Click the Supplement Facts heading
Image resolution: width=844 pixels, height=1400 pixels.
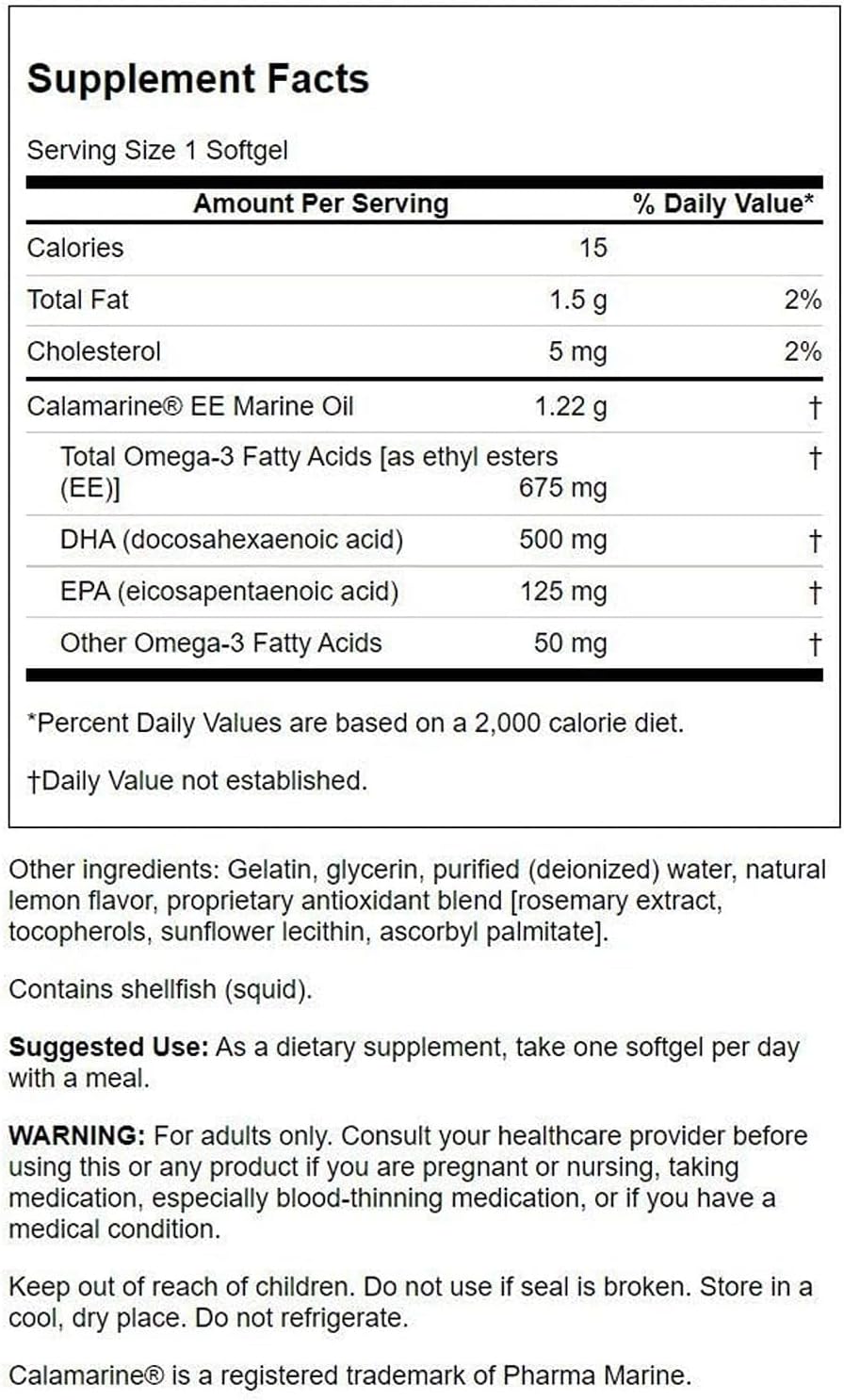coord(198,78)
